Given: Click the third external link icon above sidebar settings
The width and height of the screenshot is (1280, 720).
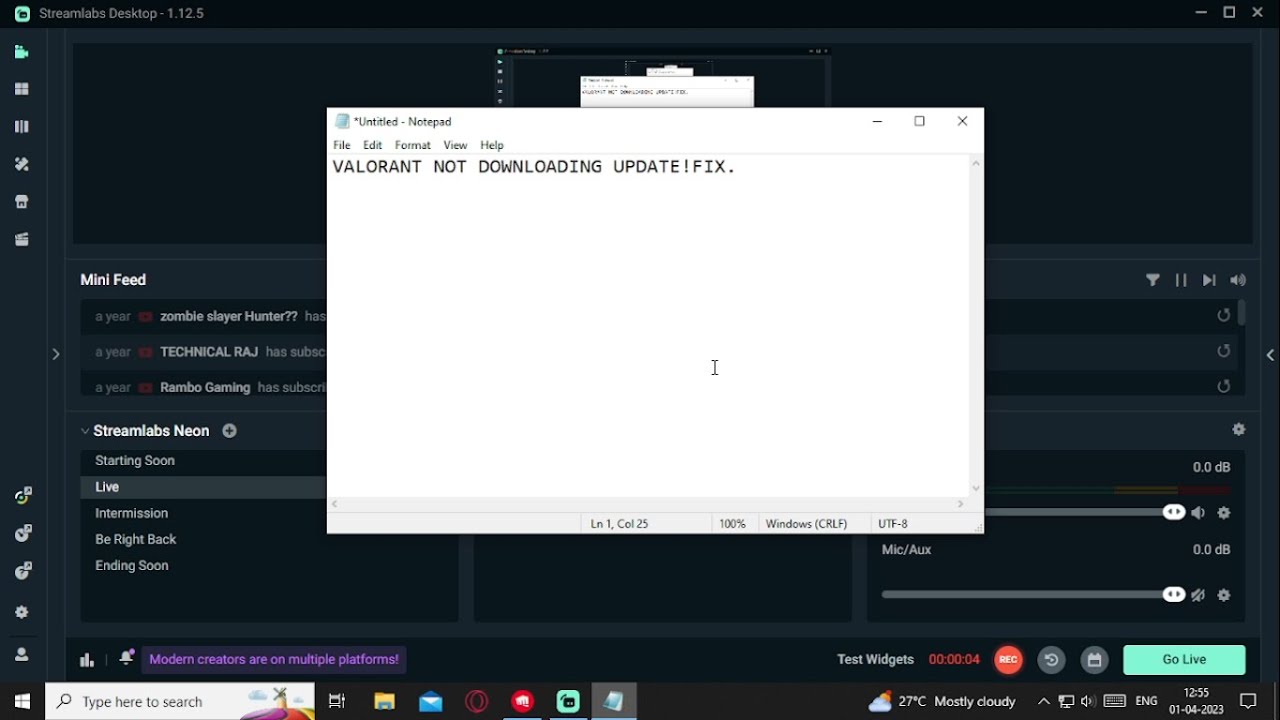Looking at the screenshot, I should (x=23, y=571).
